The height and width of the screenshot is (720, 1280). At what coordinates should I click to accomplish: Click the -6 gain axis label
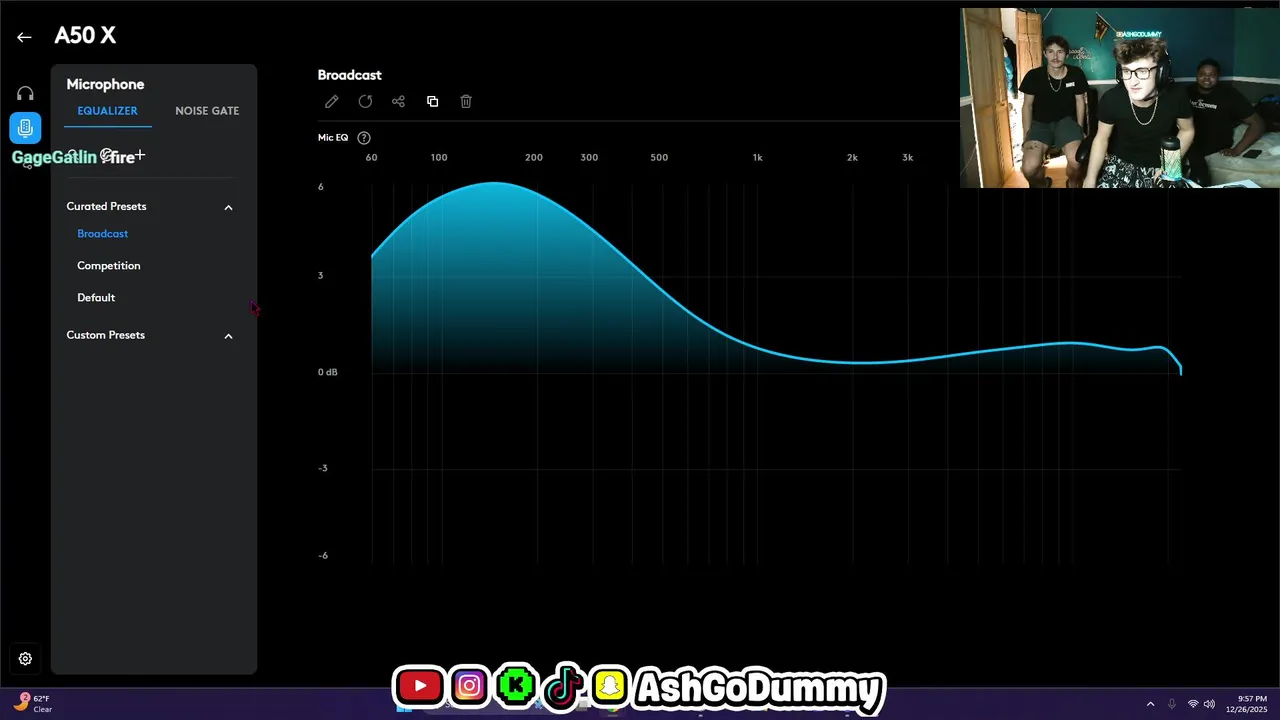point(322,556)
